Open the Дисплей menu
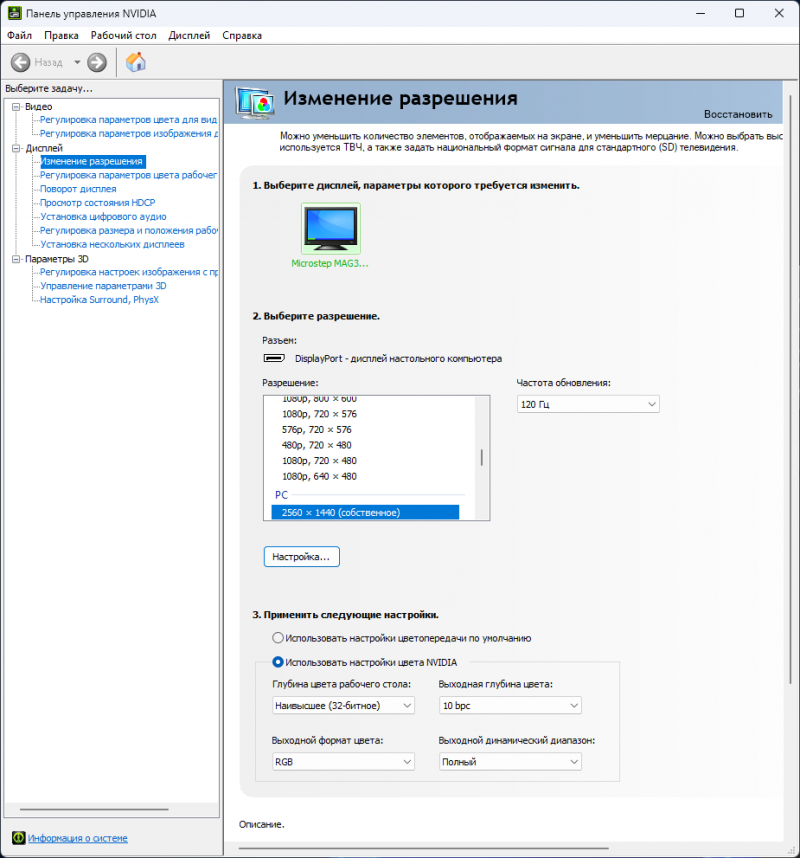 click(x=189, y=35)
